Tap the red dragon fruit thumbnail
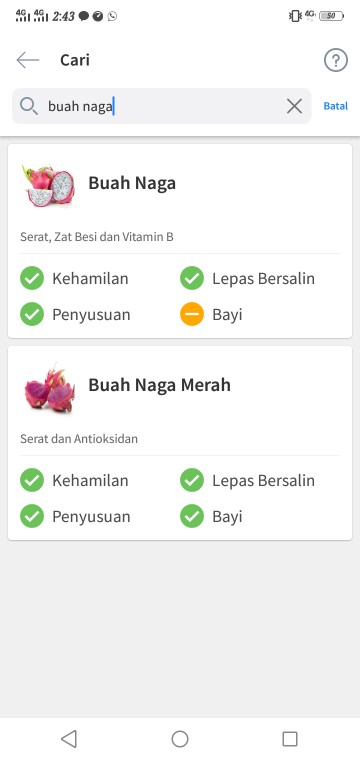This screenshot has width=360, height=760. pyautogui.click(x=49, y=389)
